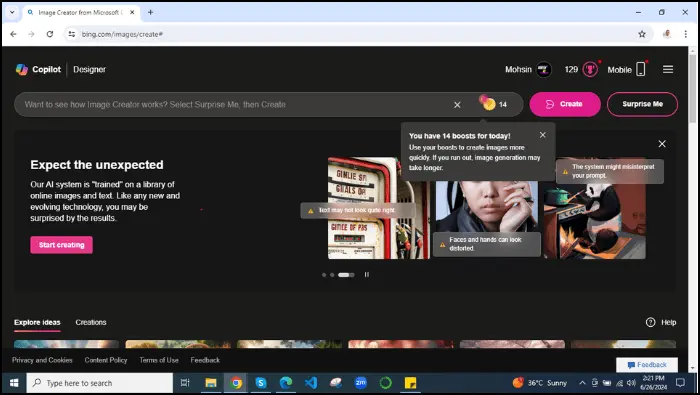Image resolution: width=700 pixels, height=395 pixels.
Task: Click the Copilot logo icon
Action: point(21,69)
